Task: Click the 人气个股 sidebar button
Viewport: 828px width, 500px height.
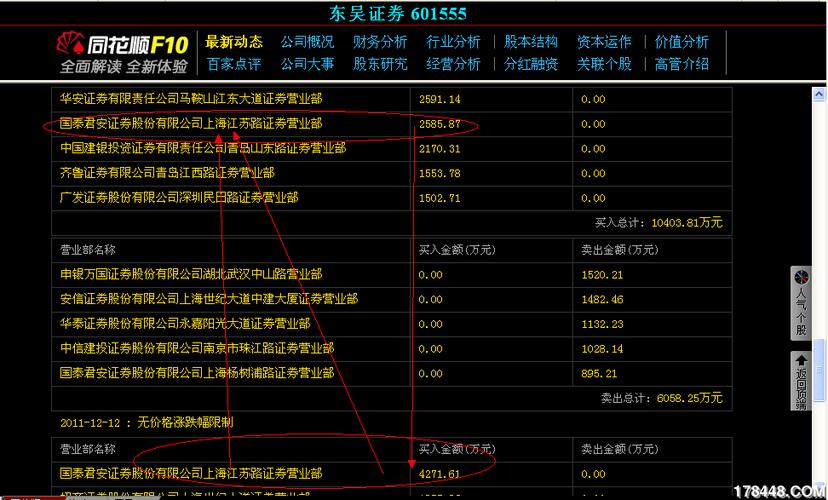Action: 801,303
